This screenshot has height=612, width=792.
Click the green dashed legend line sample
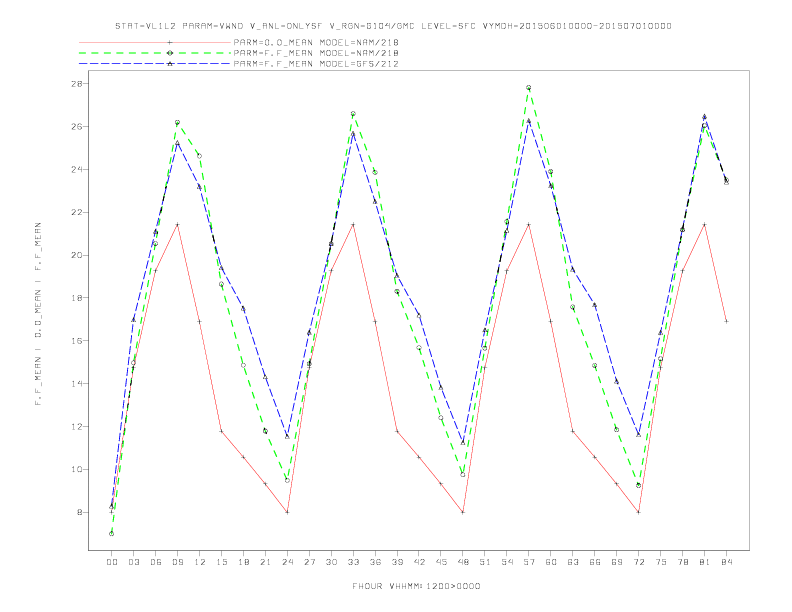coord(155,53)
